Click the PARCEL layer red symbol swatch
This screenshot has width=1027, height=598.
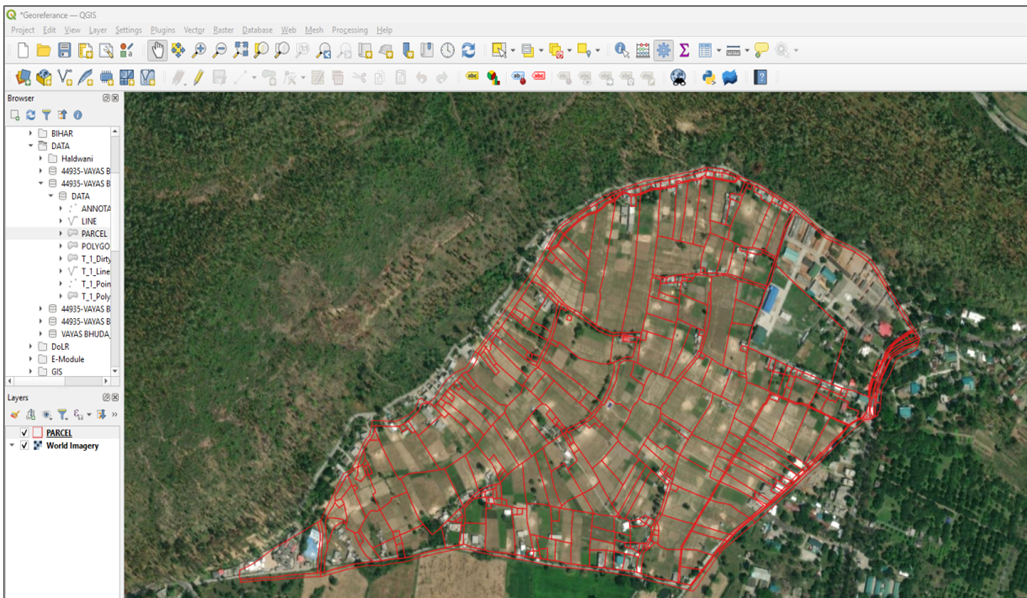tap(37, 433)
